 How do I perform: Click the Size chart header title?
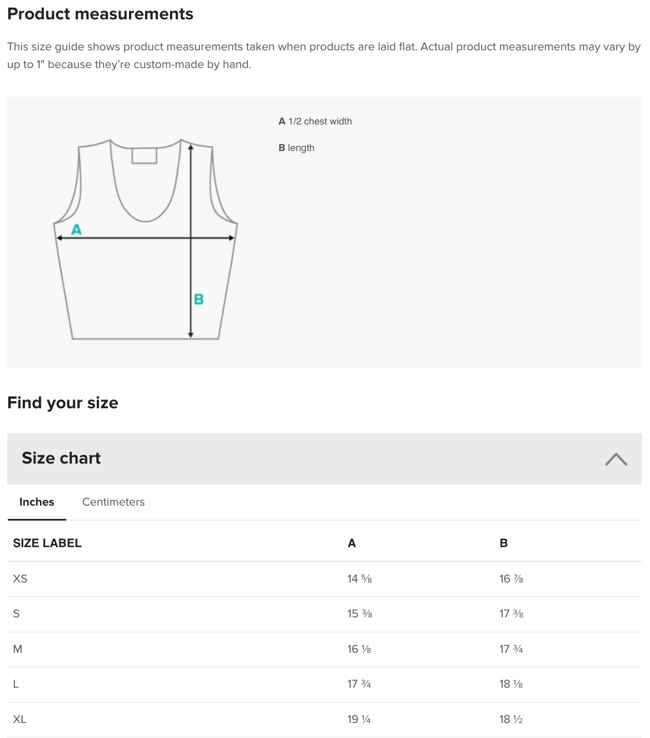pos(61,458)
